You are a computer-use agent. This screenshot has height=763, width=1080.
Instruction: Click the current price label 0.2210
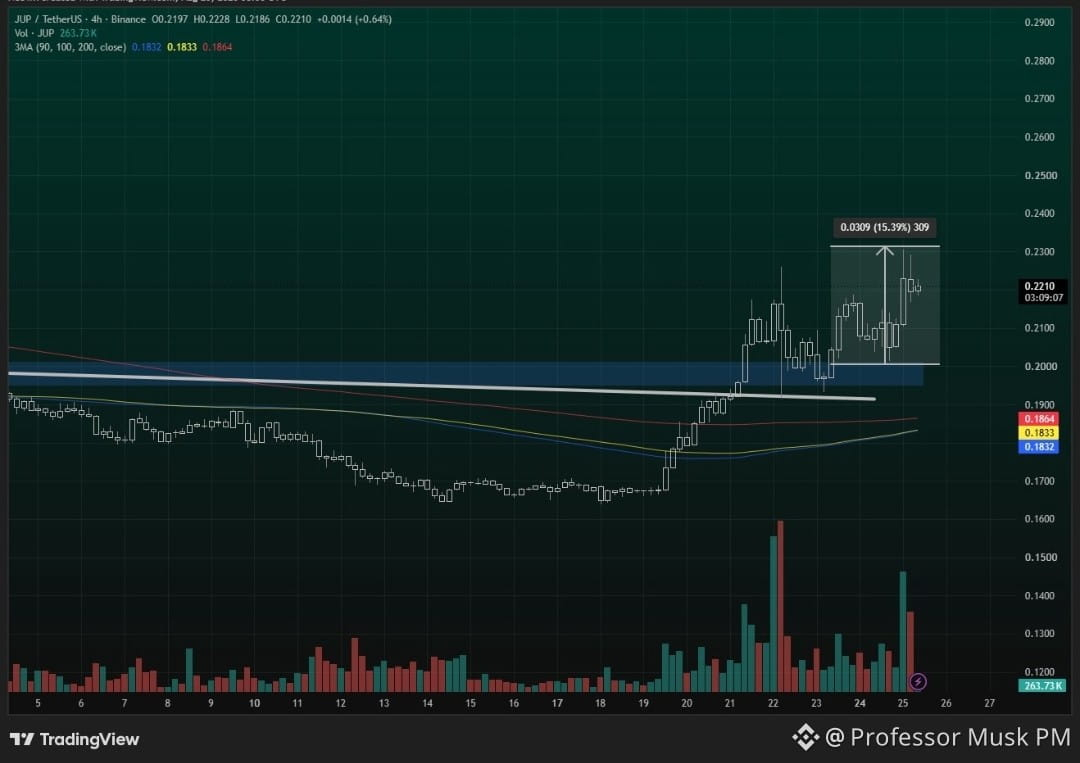point(1039,286)
